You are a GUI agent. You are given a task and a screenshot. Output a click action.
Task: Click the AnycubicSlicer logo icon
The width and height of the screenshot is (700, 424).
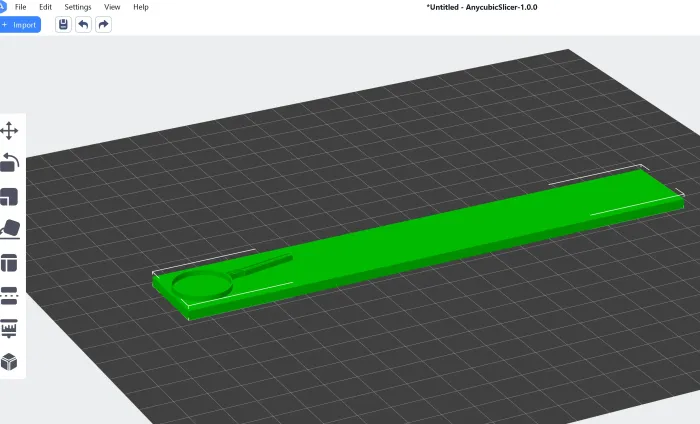2,7
